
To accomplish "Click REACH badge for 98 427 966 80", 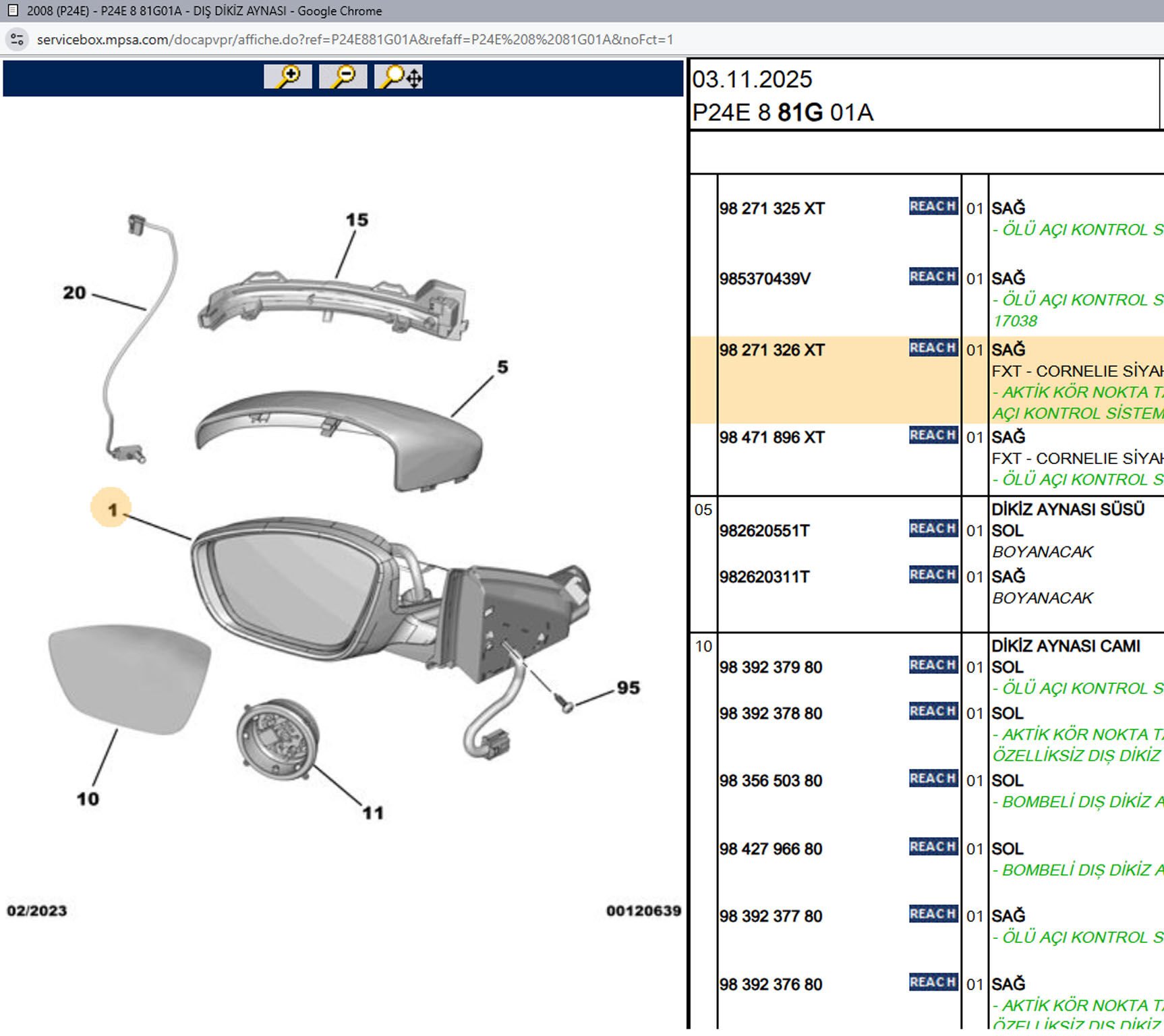I will (x=933, y=846).
